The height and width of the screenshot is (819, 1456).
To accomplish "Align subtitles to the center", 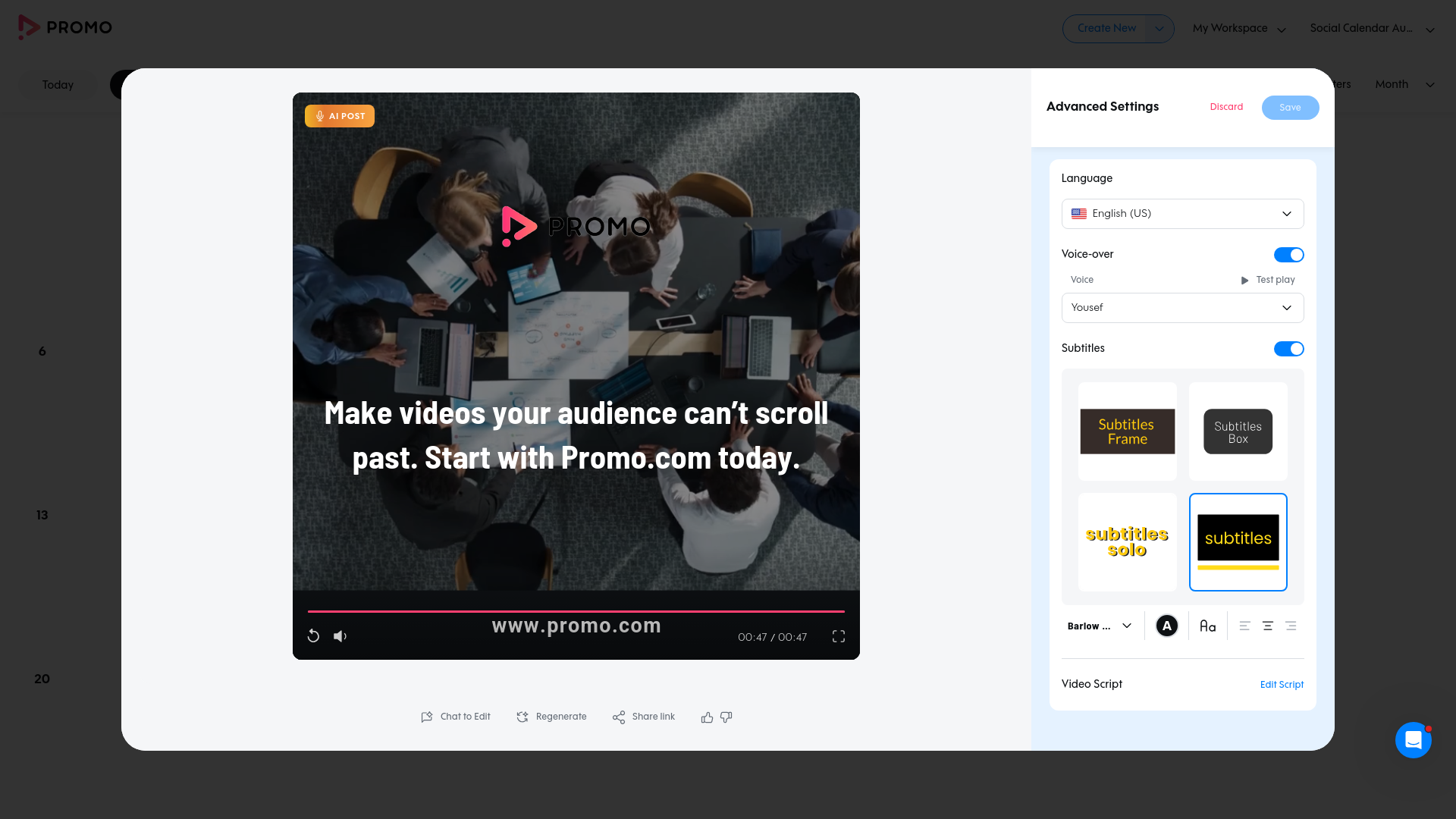I will pos(1267,626).
